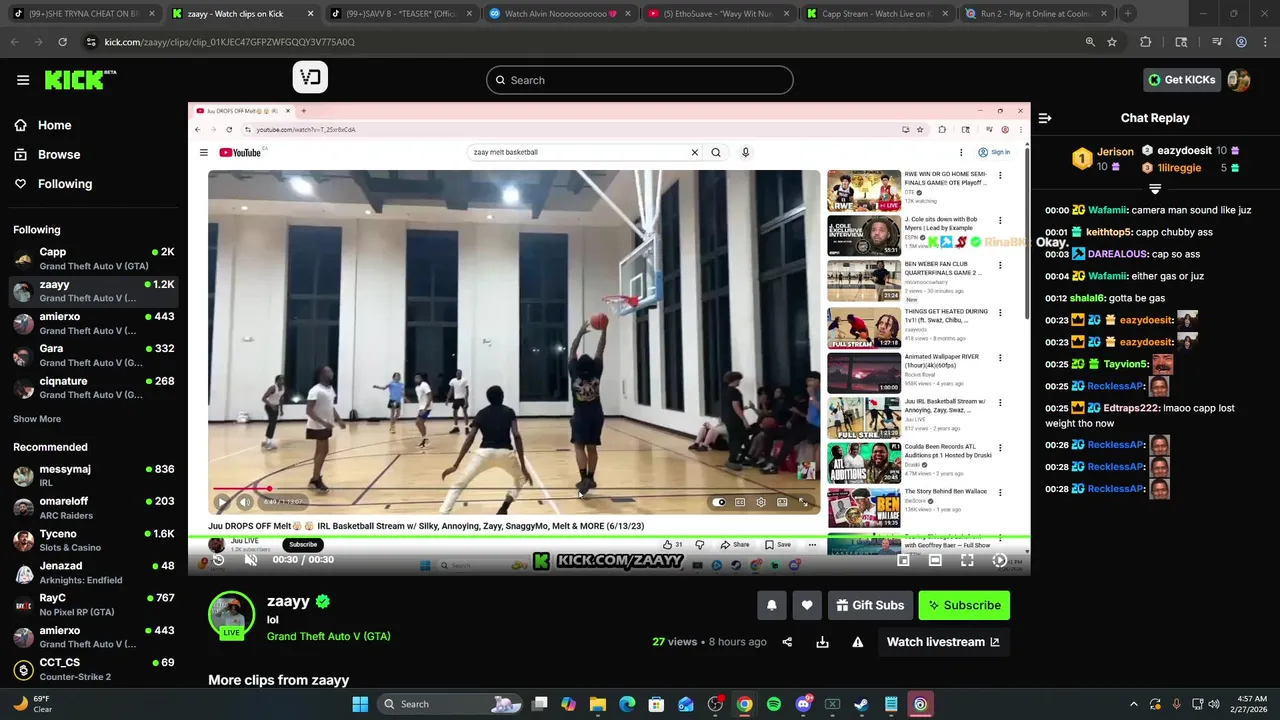Go back in Chrome

[x=15, y=42]
